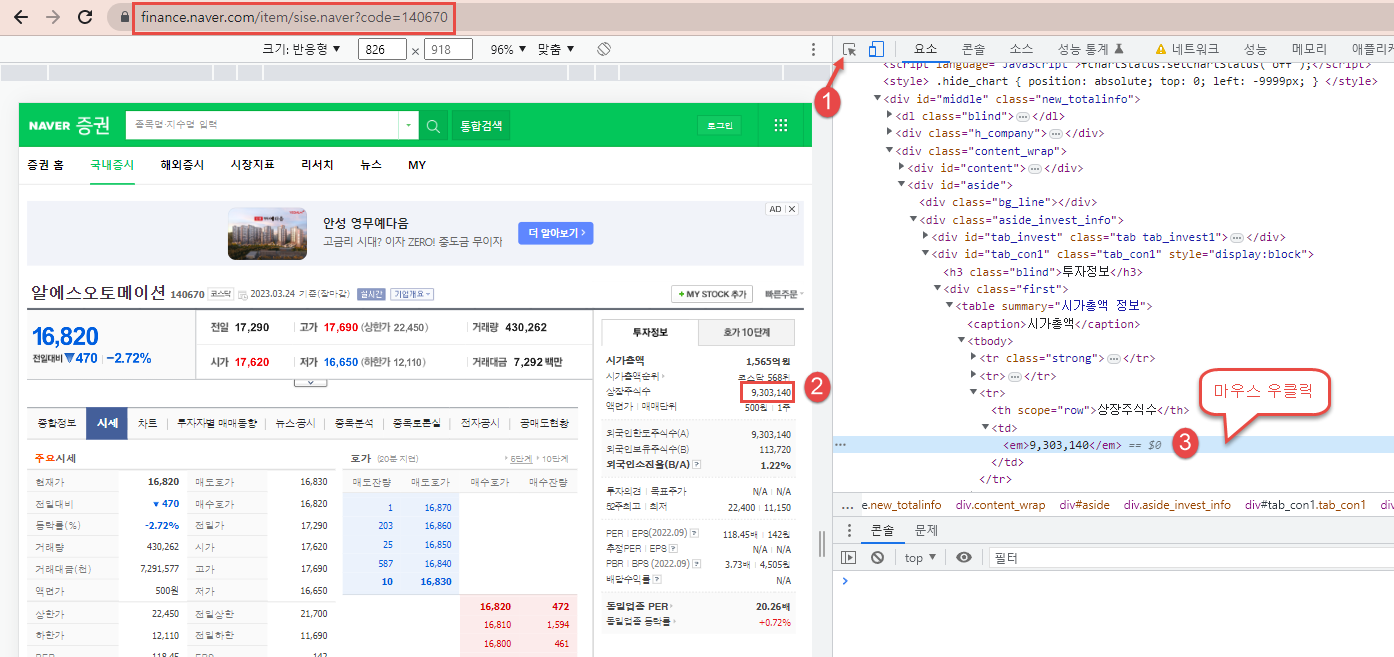1394x657 pixels.
Task: Open the 맞춤 throttling dropdown
Action: point(556,49)
